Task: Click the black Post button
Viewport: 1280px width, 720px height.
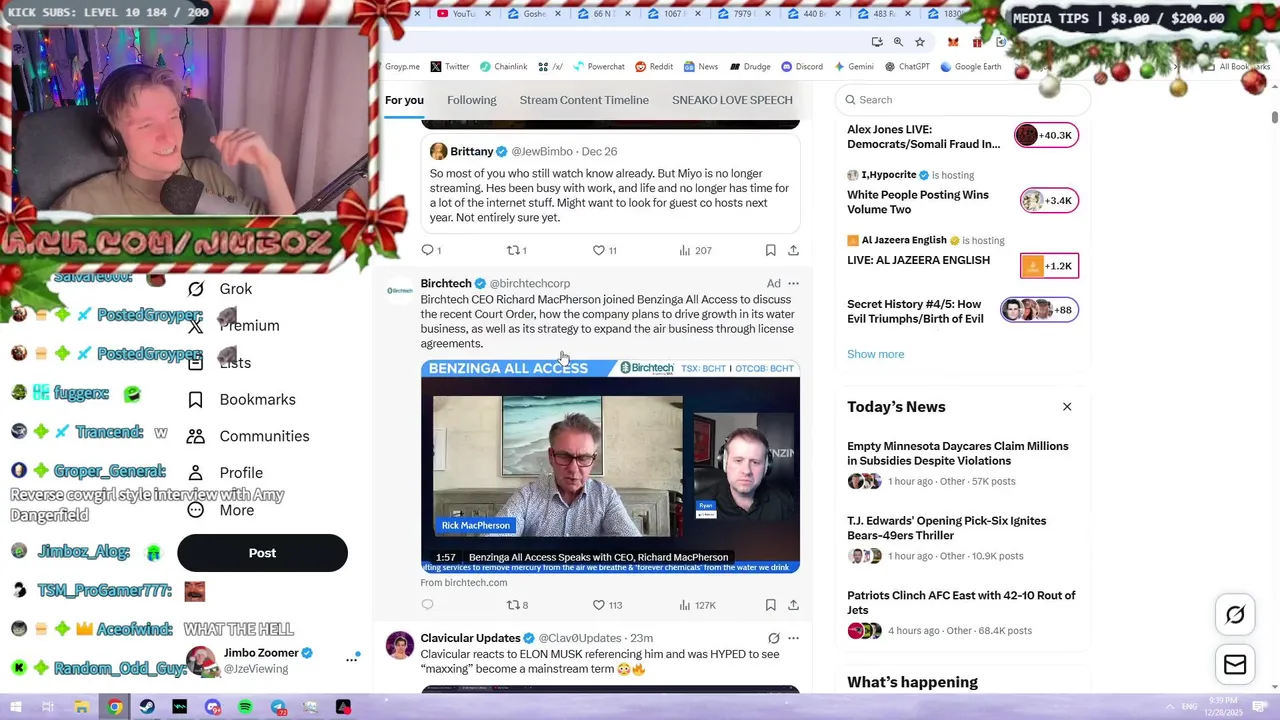Action: click(262, 553)
